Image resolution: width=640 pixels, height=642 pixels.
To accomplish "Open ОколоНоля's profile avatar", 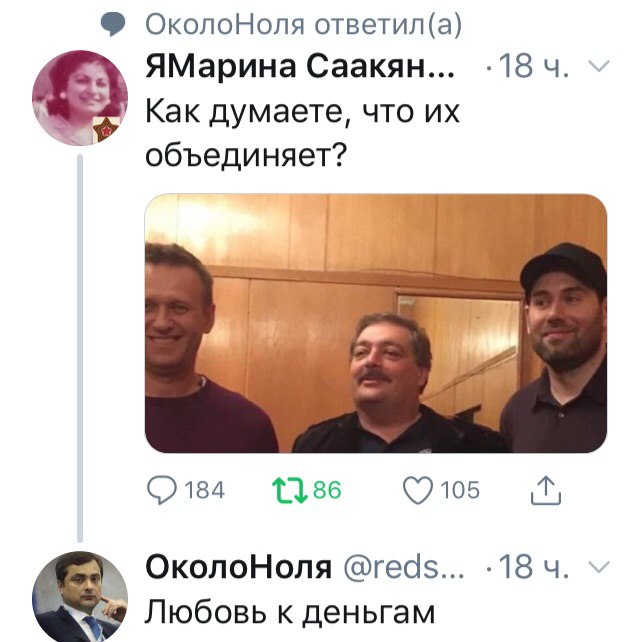I will pos(80,597).
